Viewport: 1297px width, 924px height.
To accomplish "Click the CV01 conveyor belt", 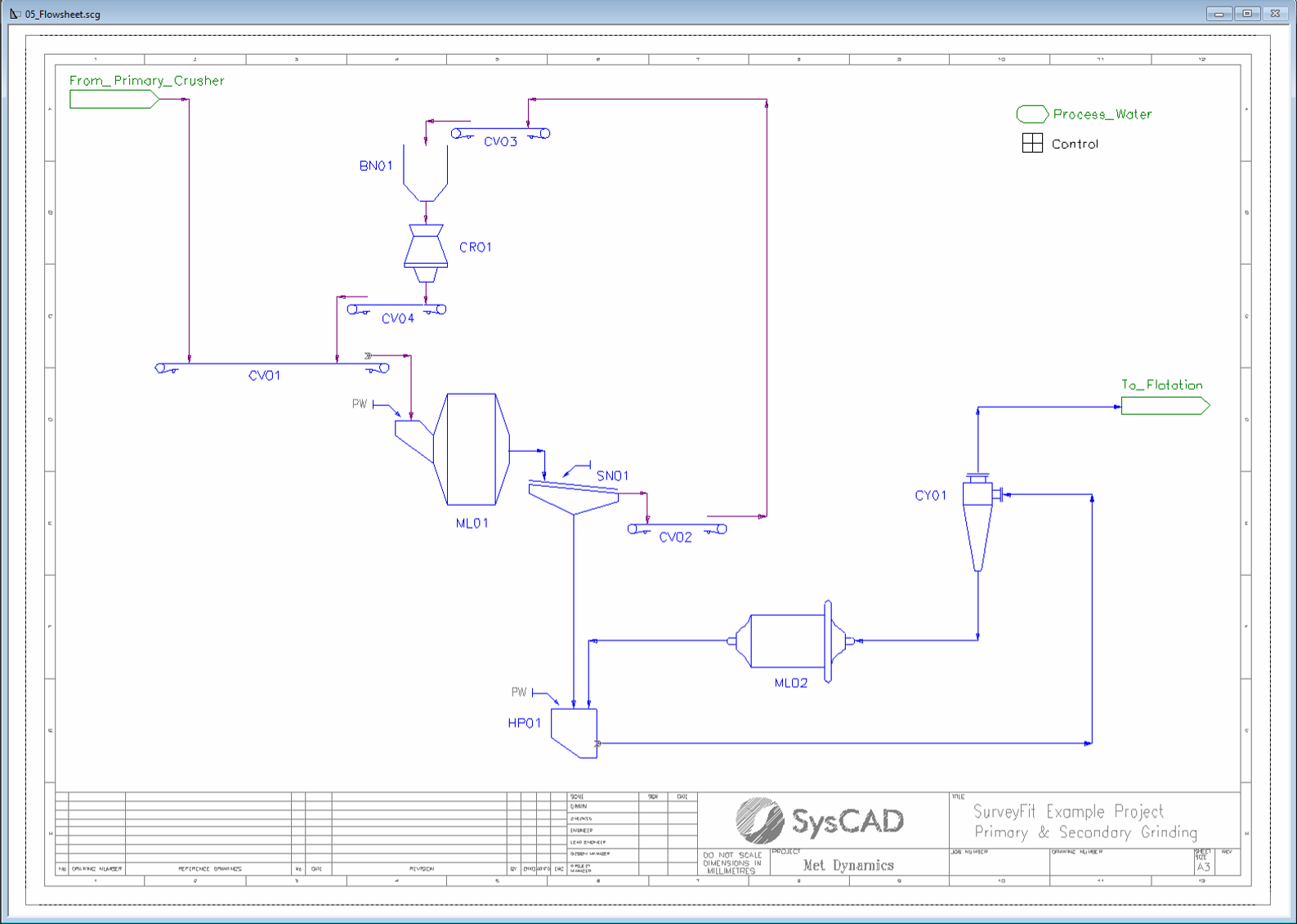I will pos(271,365).
